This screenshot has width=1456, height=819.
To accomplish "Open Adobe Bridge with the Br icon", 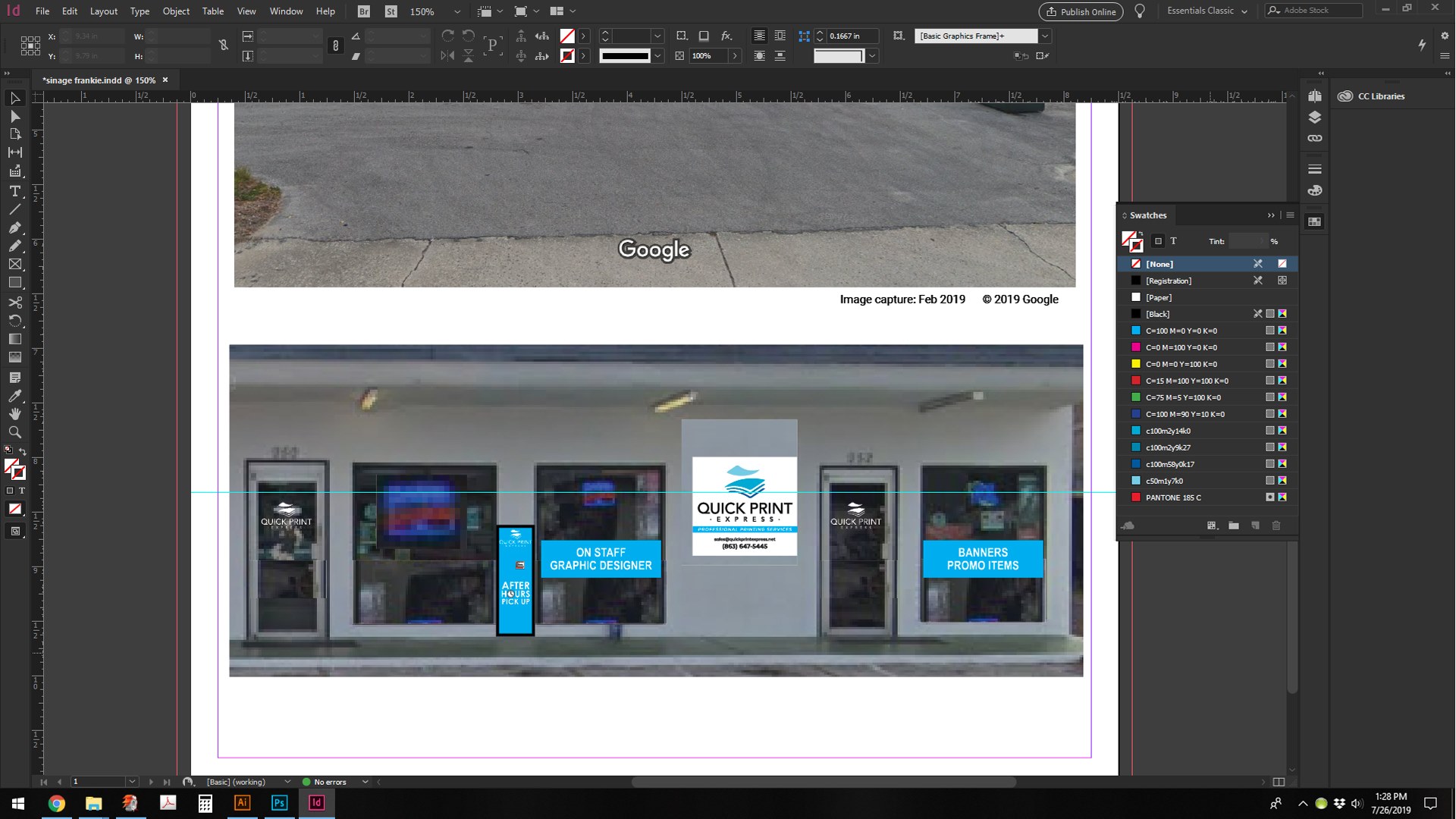I will (364, 11).
